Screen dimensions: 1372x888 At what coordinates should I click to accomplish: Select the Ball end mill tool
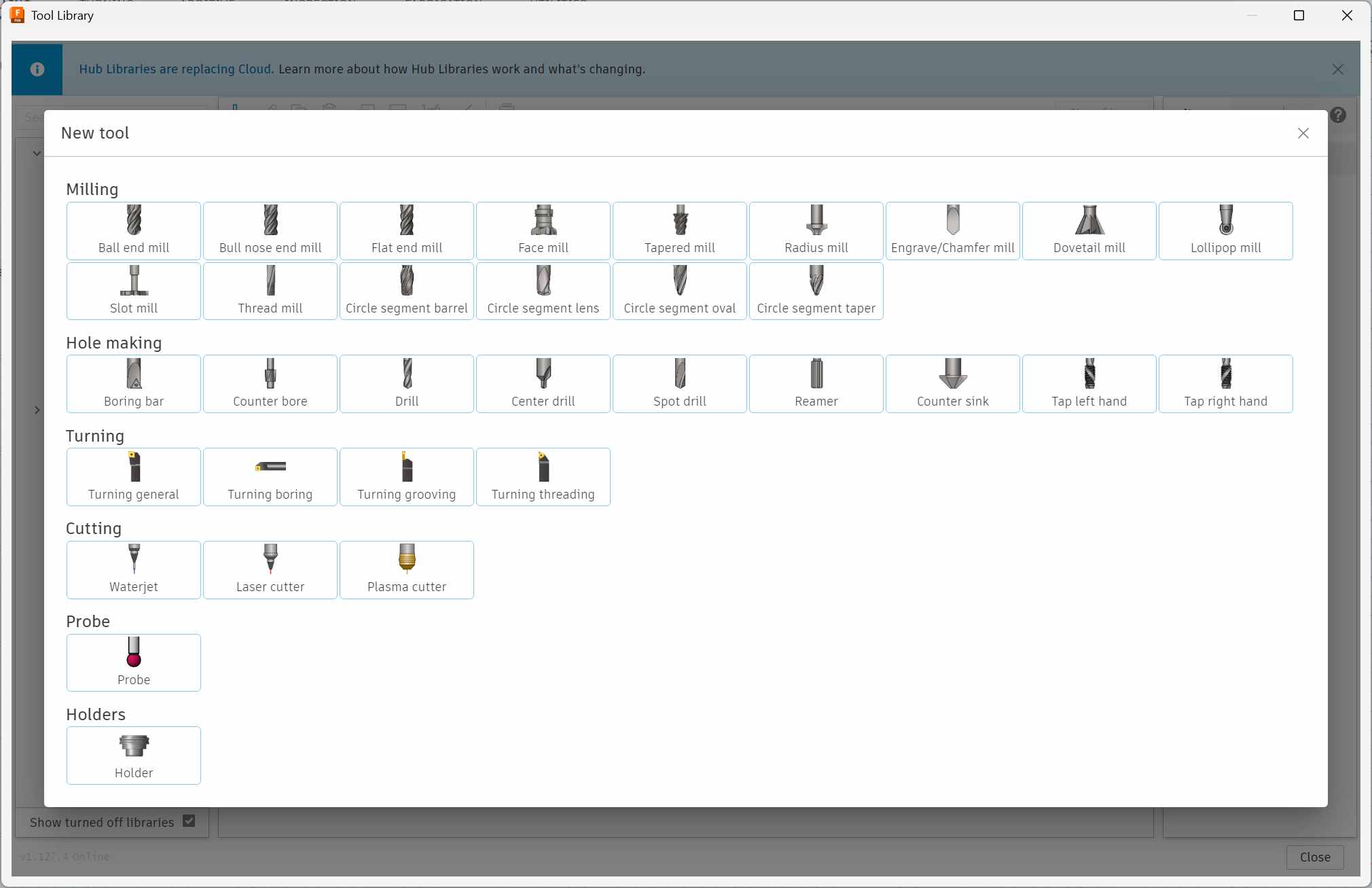point(133,231)
